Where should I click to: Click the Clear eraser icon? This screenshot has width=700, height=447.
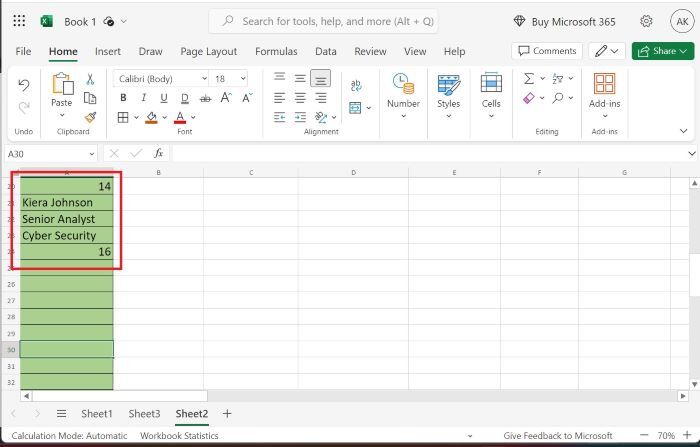(529, 98)
